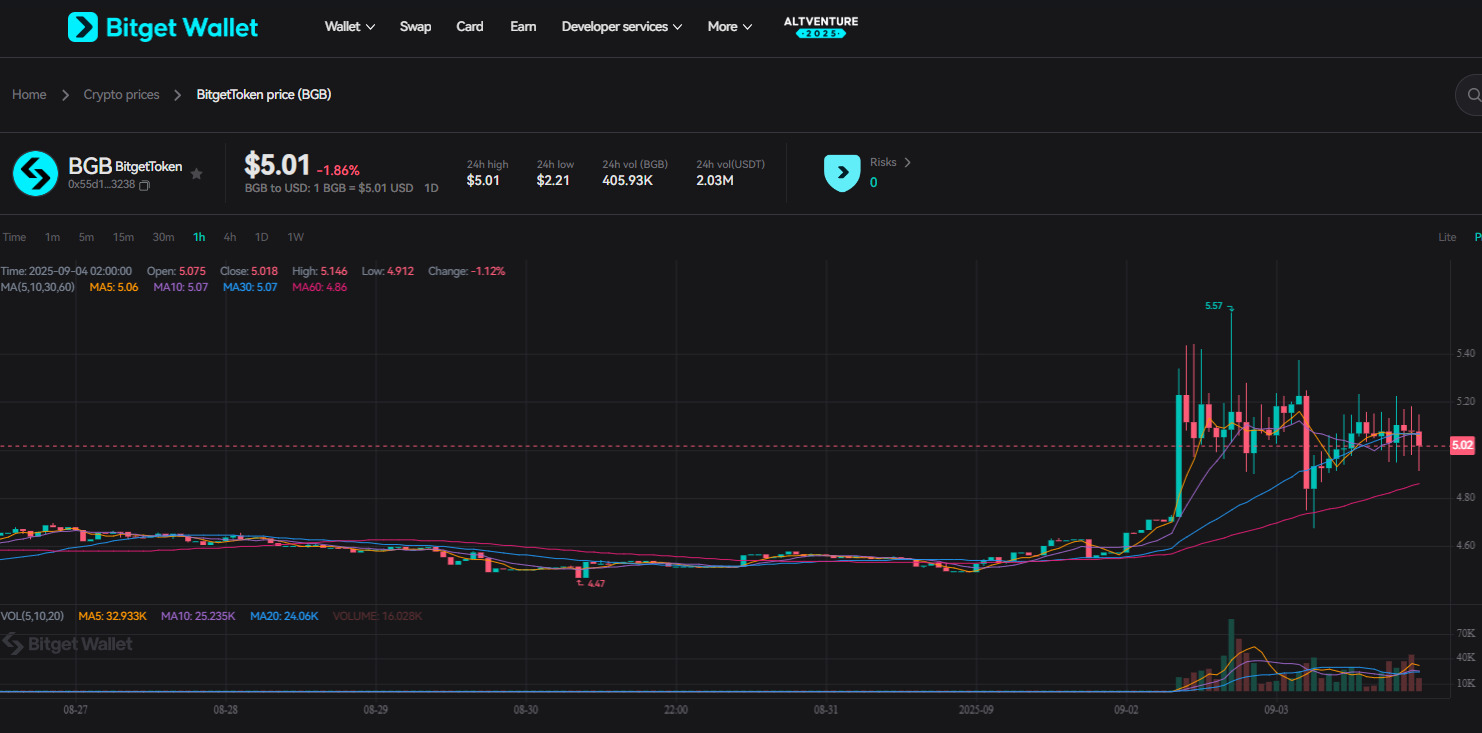Select the 1D chart interval
This screenshot has height=733, width=1482.
[261, 237]
